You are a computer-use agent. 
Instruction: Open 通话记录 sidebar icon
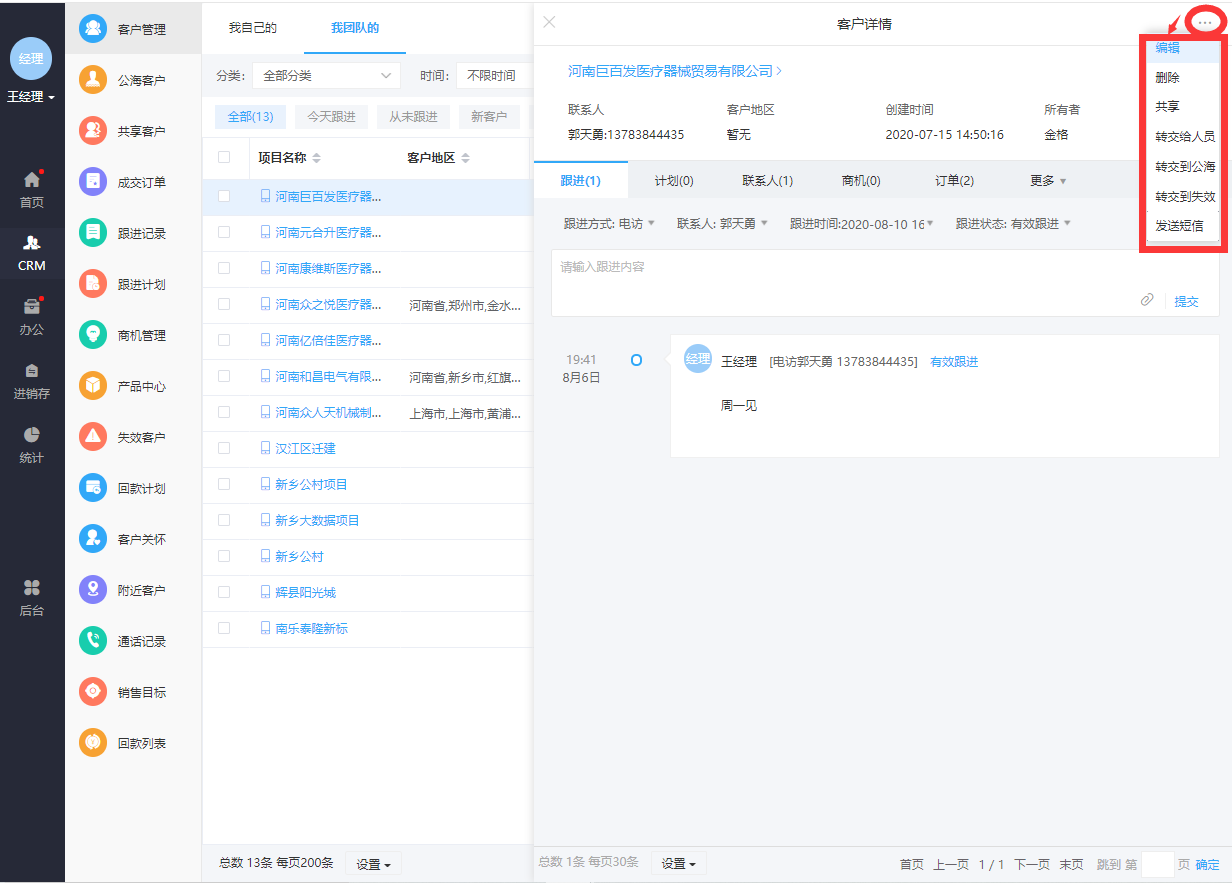click(x=93, y=641)
